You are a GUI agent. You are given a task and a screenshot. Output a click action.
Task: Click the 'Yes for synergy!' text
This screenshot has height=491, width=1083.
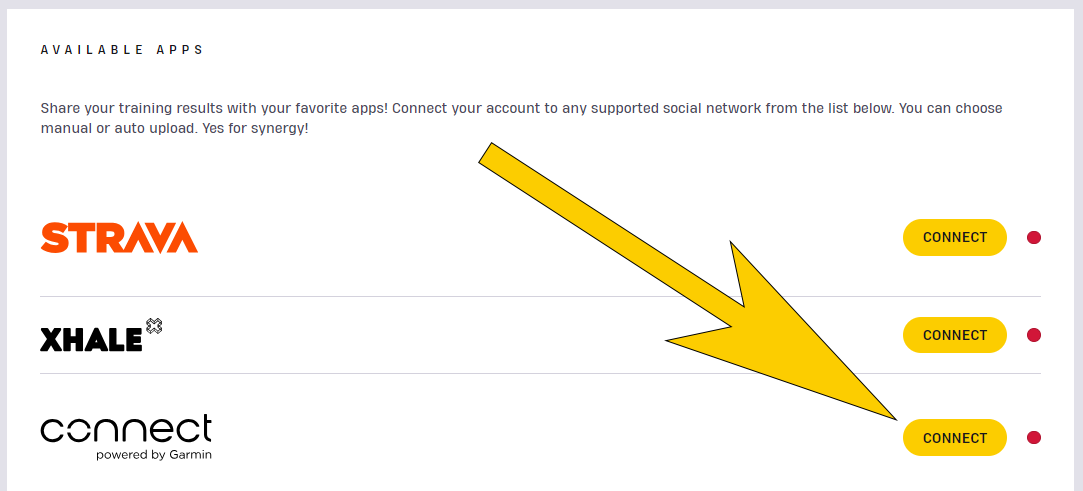[256, 129]
